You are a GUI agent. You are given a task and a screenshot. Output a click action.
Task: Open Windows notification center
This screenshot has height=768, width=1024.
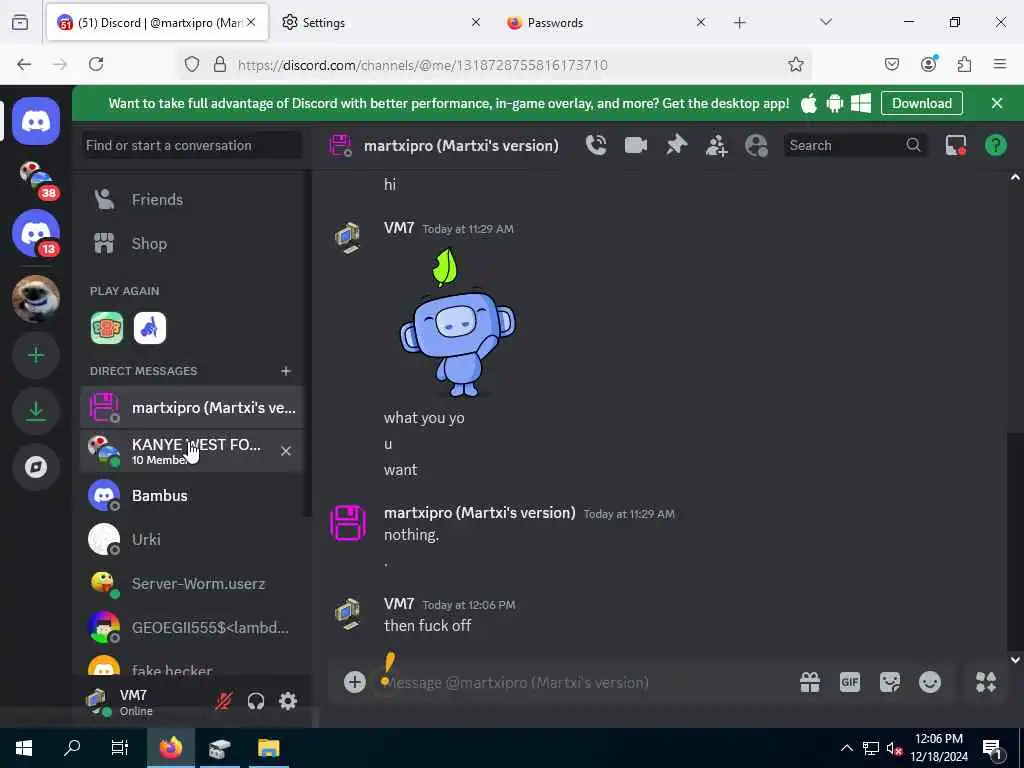[x=992, y=748]
